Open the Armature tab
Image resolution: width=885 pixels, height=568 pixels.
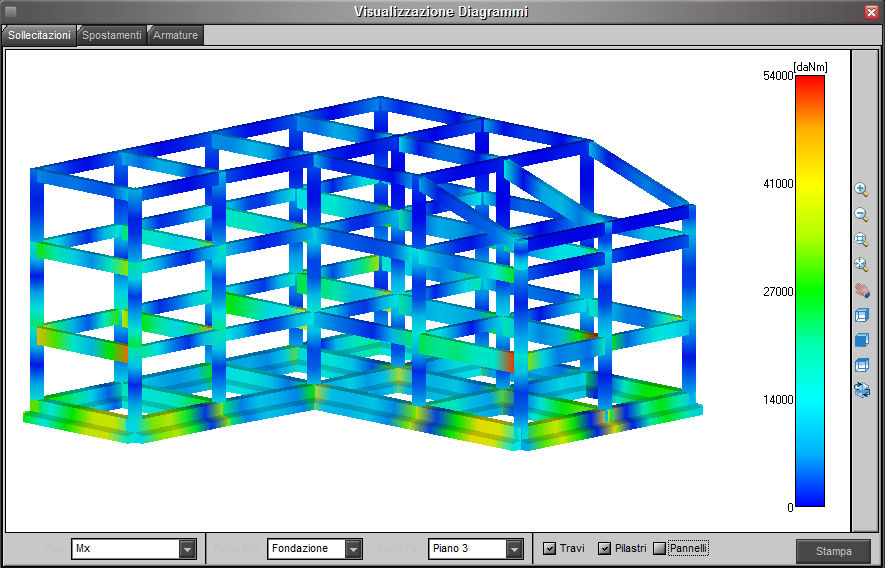point(176,35)
